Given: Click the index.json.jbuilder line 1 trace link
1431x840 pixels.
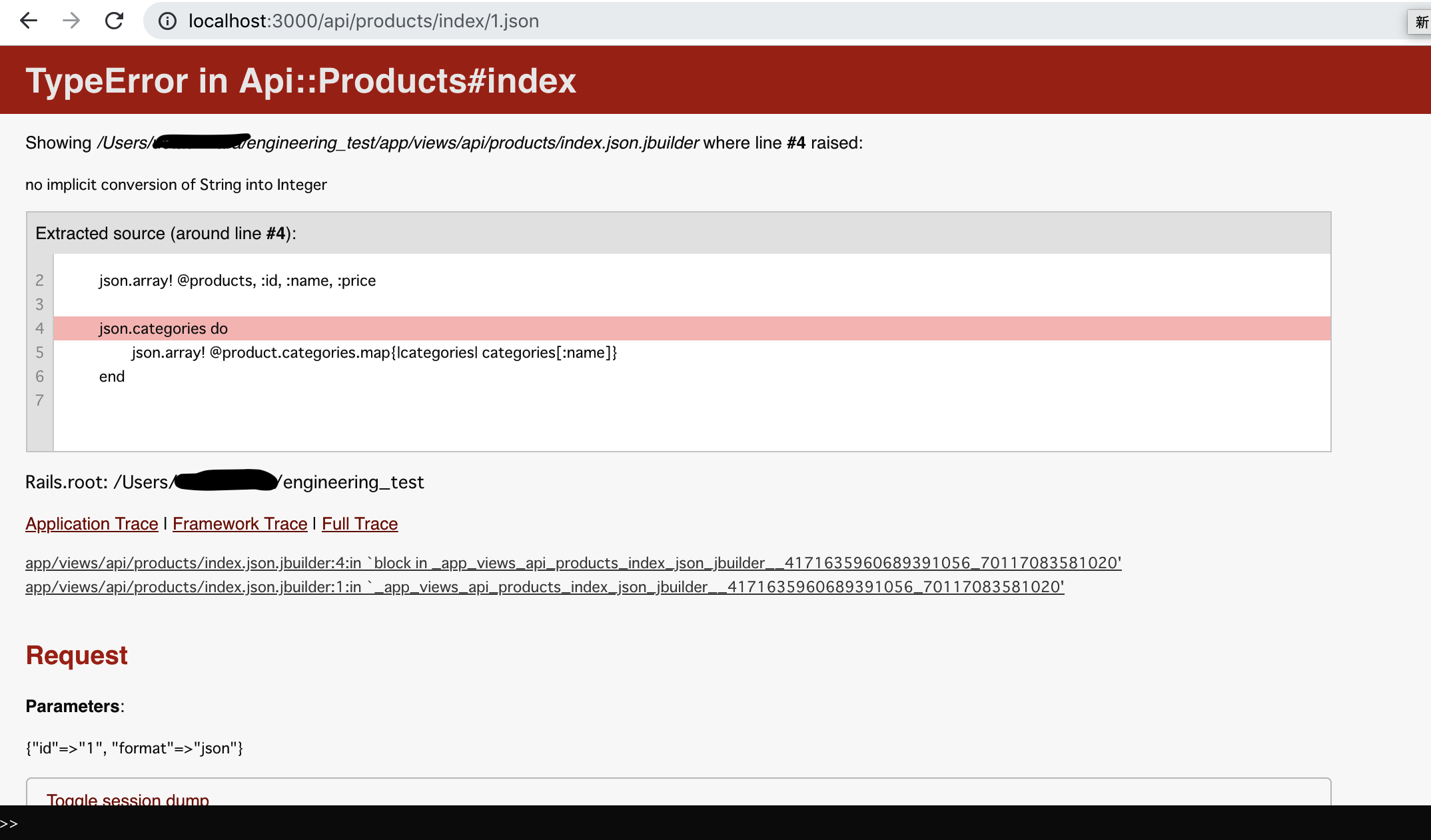Looking at the screenshot, I should pos(544,587).
